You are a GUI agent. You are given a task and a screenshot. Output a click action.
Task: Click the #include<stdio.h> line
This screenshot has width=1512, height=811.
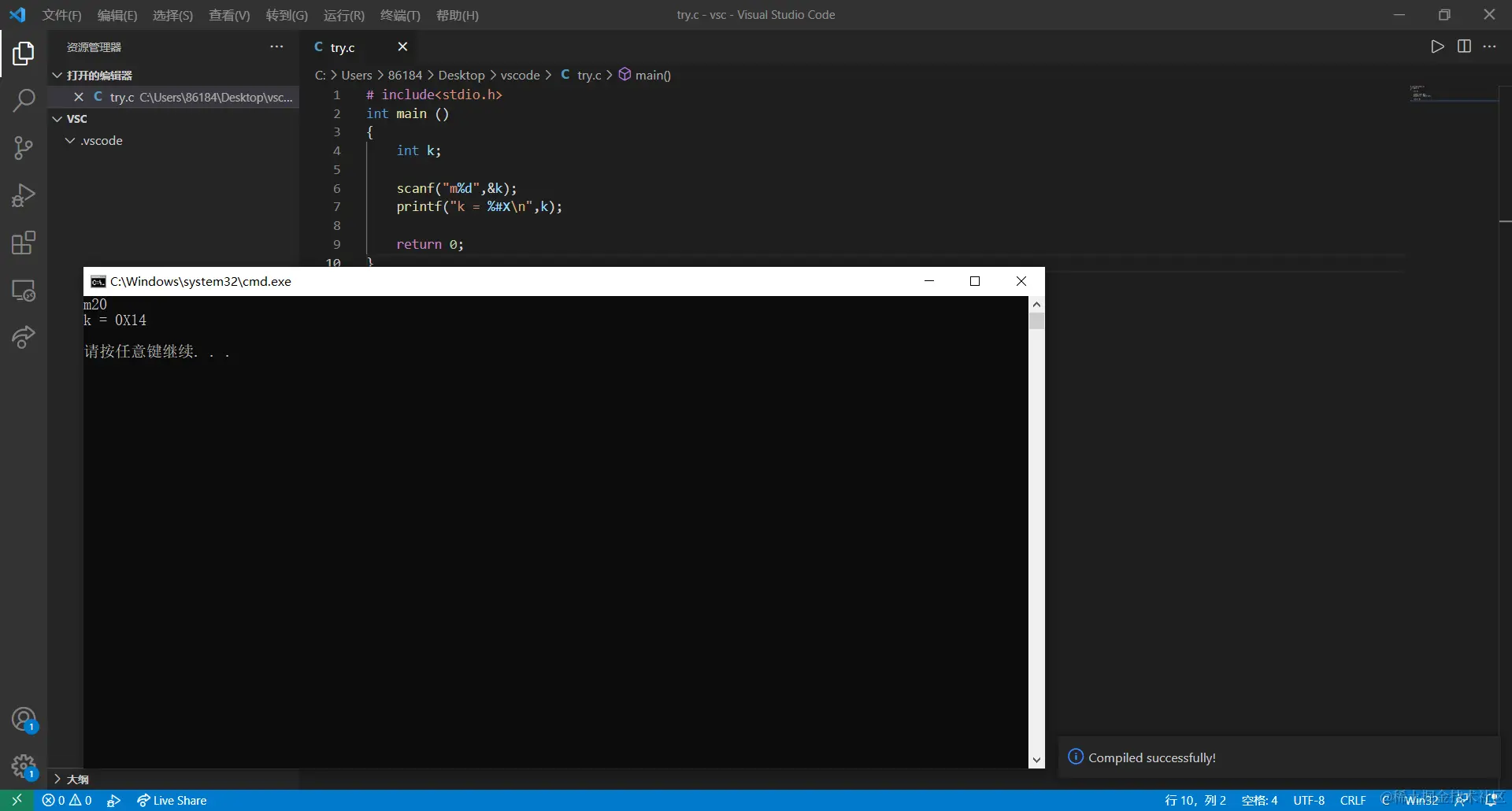[434, 94]
